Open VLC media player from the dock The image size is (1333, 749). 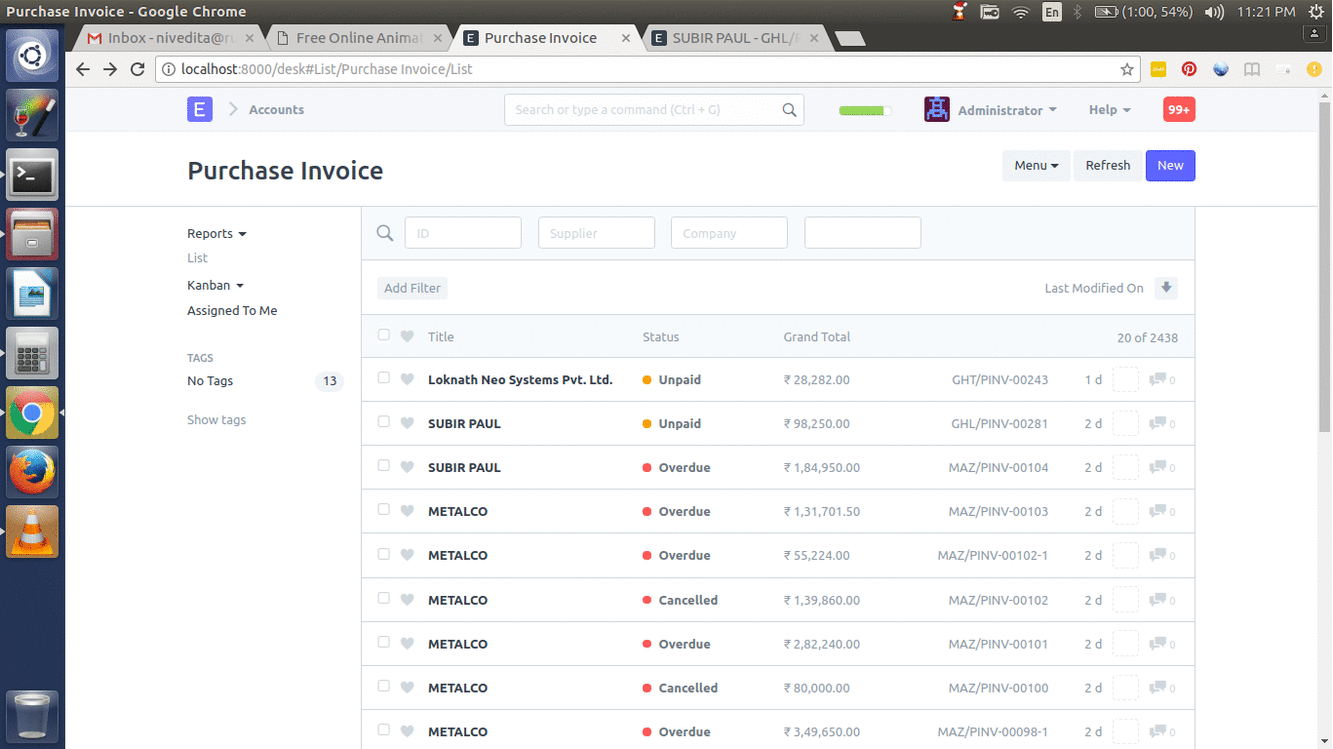click(33, 532)
